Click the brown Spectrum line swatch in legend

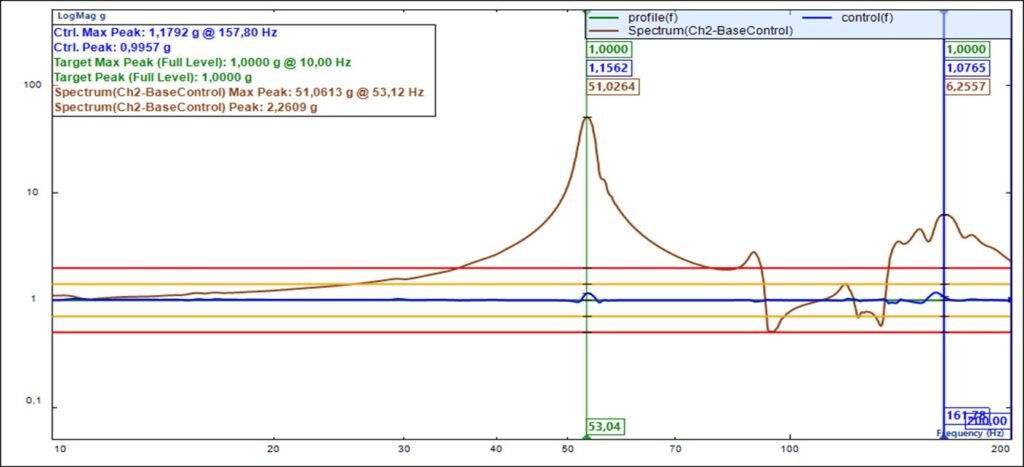click(606, 31)
